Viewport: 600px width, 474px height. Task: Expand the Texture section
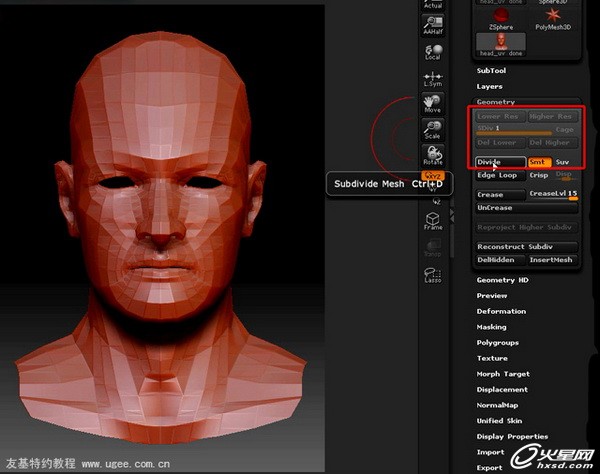[x=492, y=358]
